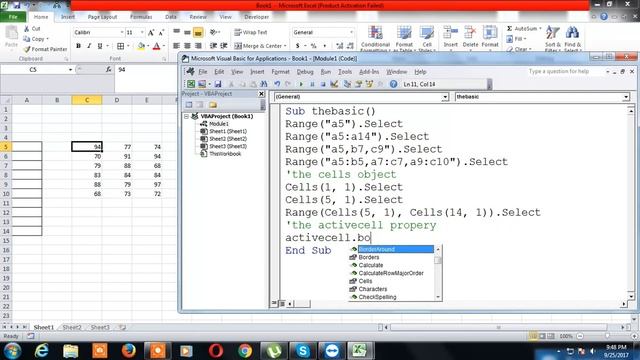Click the Conditional Formatting icon
The image size is (640, 360).
(x=375, y=37)
